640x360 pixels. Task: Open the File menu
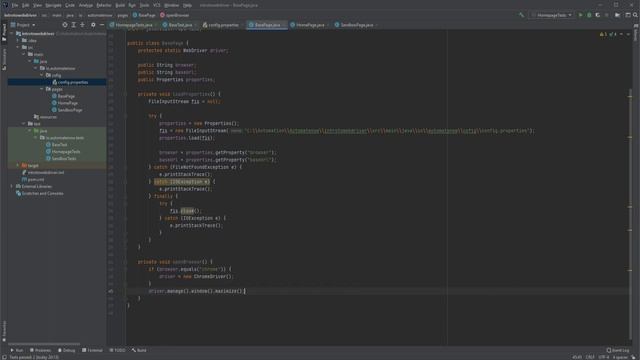15,5
